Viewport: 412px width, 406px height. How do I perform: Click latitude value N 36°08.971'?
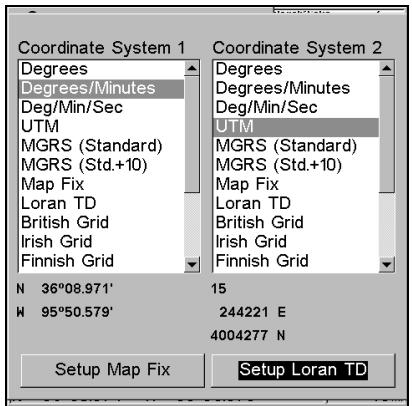coord(65,289)
